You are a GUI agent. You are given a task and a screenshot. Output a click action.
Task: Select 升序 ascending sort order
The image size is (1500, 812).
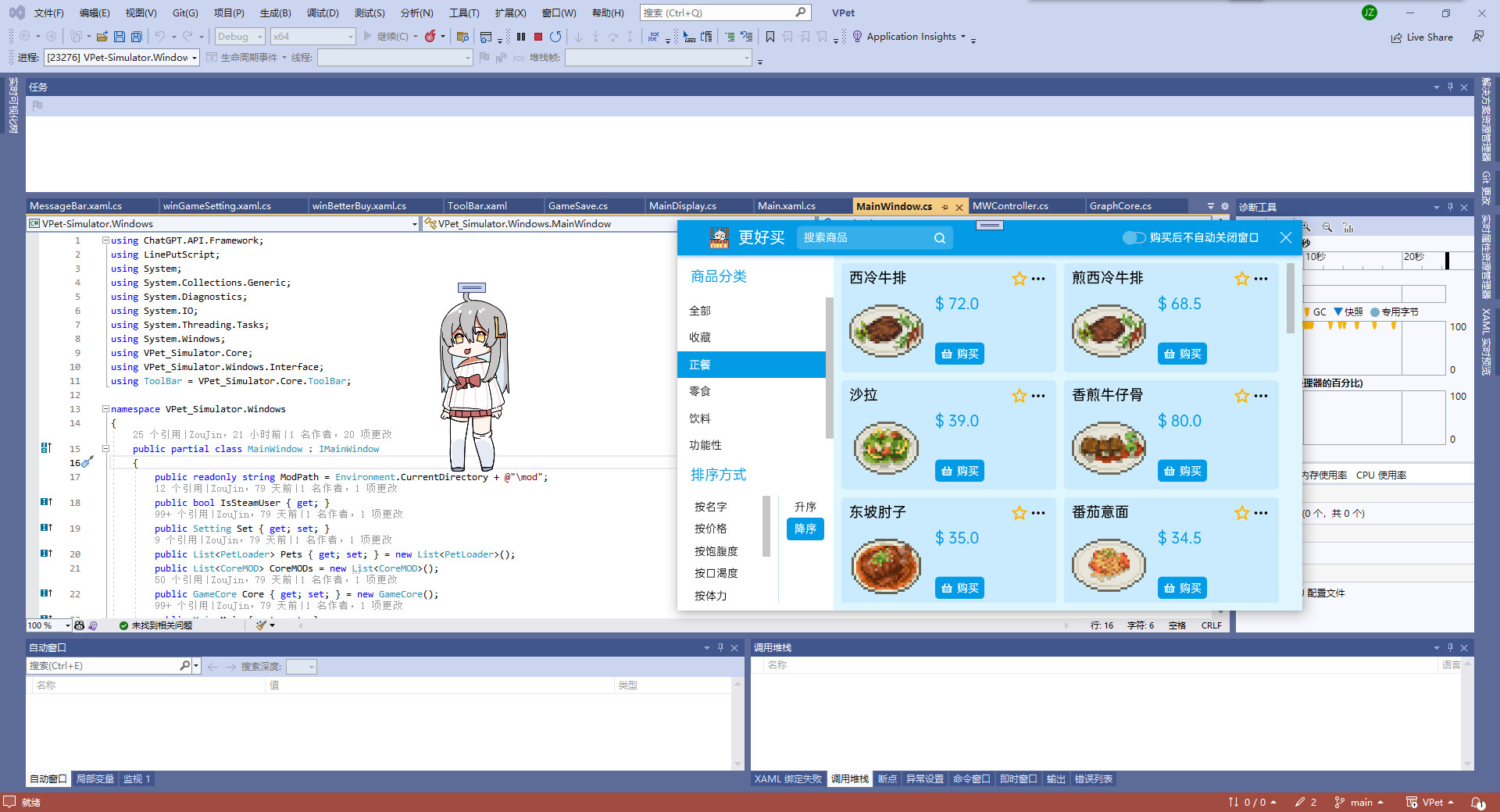click(805, 507)
